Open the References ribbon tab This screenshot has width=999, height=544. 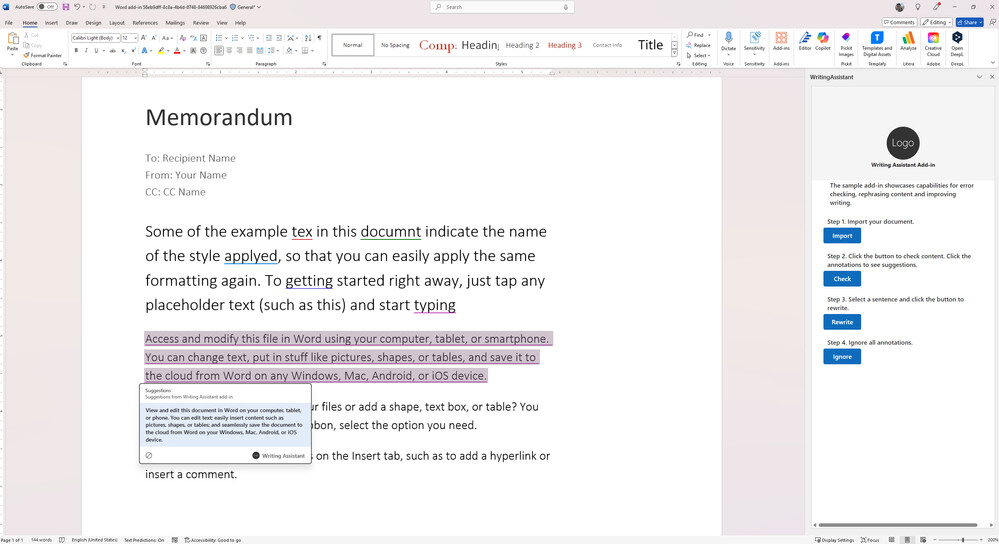(x=145, y=22)
